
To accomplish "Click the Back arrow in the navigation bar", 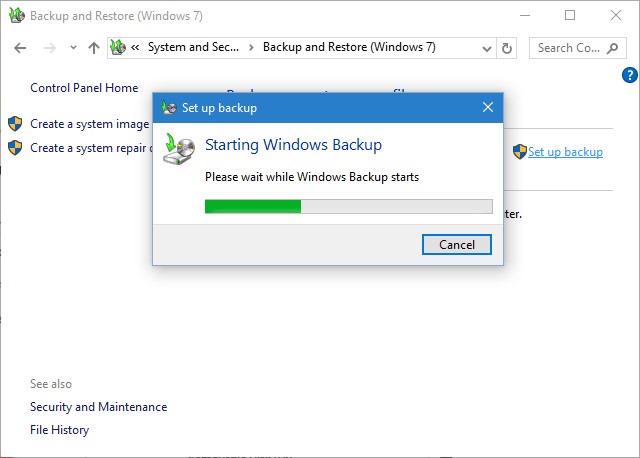I will click(20, 48).
